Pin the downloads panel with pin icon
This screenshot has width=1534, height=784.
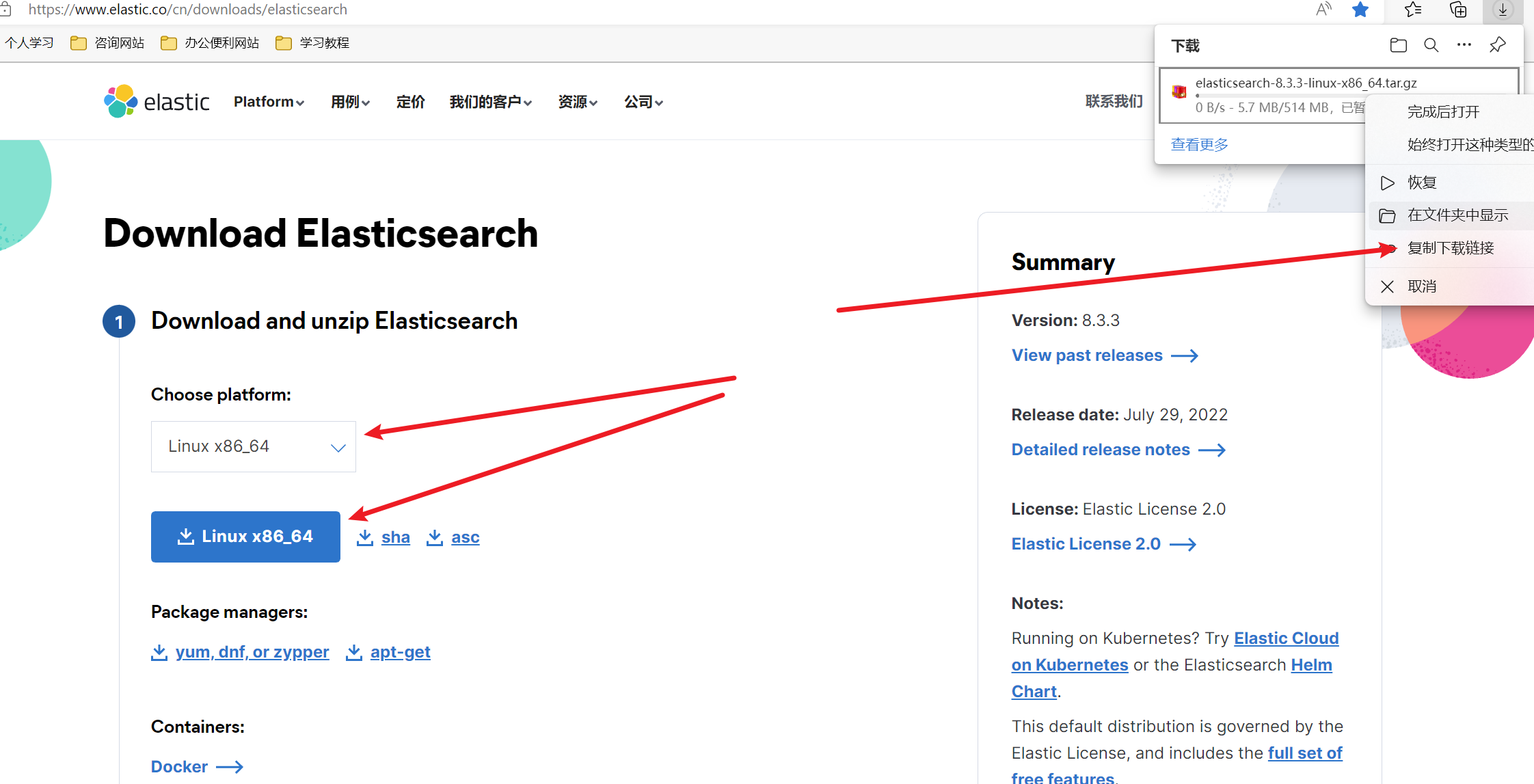point(1497,45)
